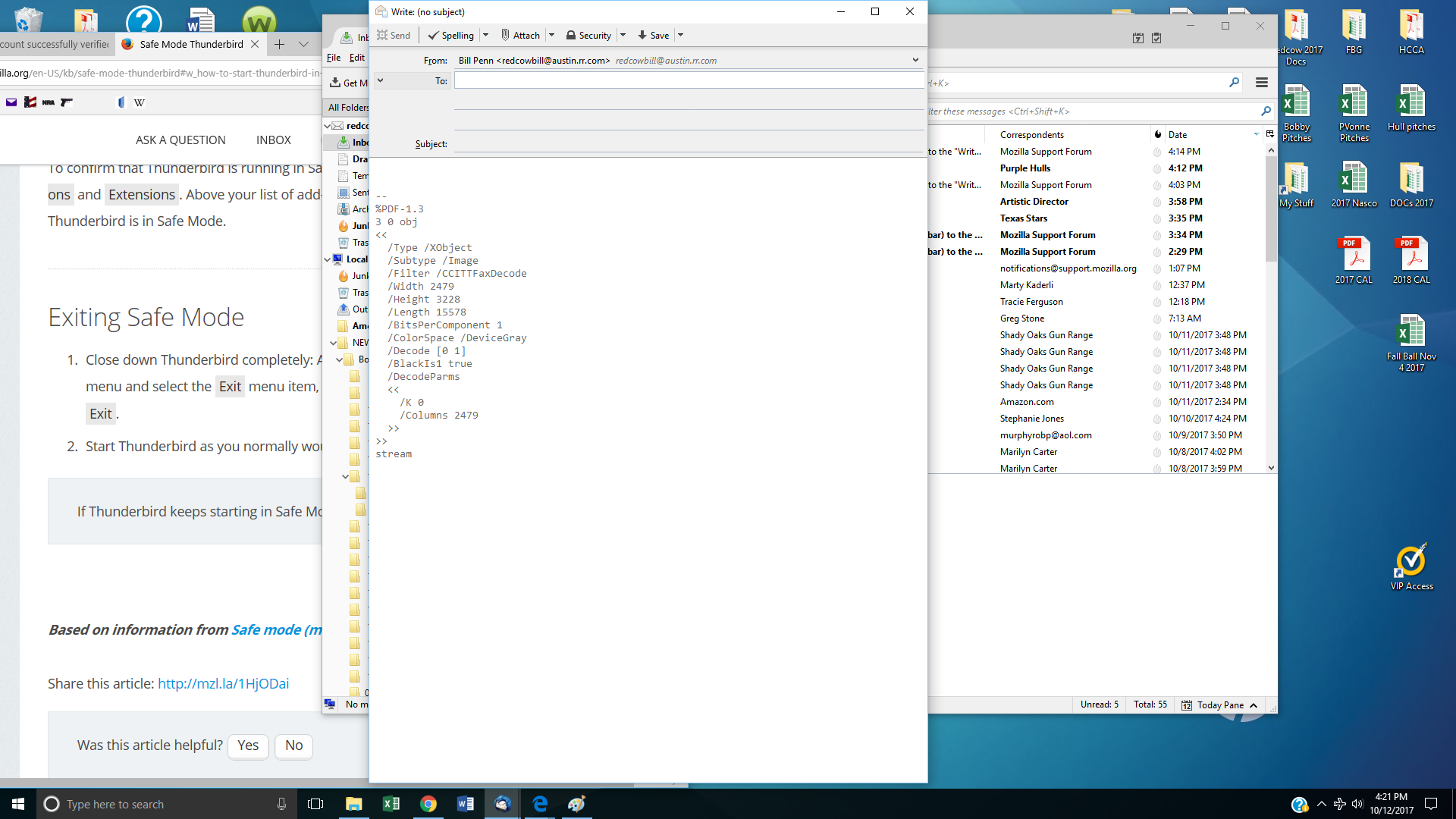1456x819 pixels.
Task: Open the recipient type chevron beside To
Action: click(381, 79)
